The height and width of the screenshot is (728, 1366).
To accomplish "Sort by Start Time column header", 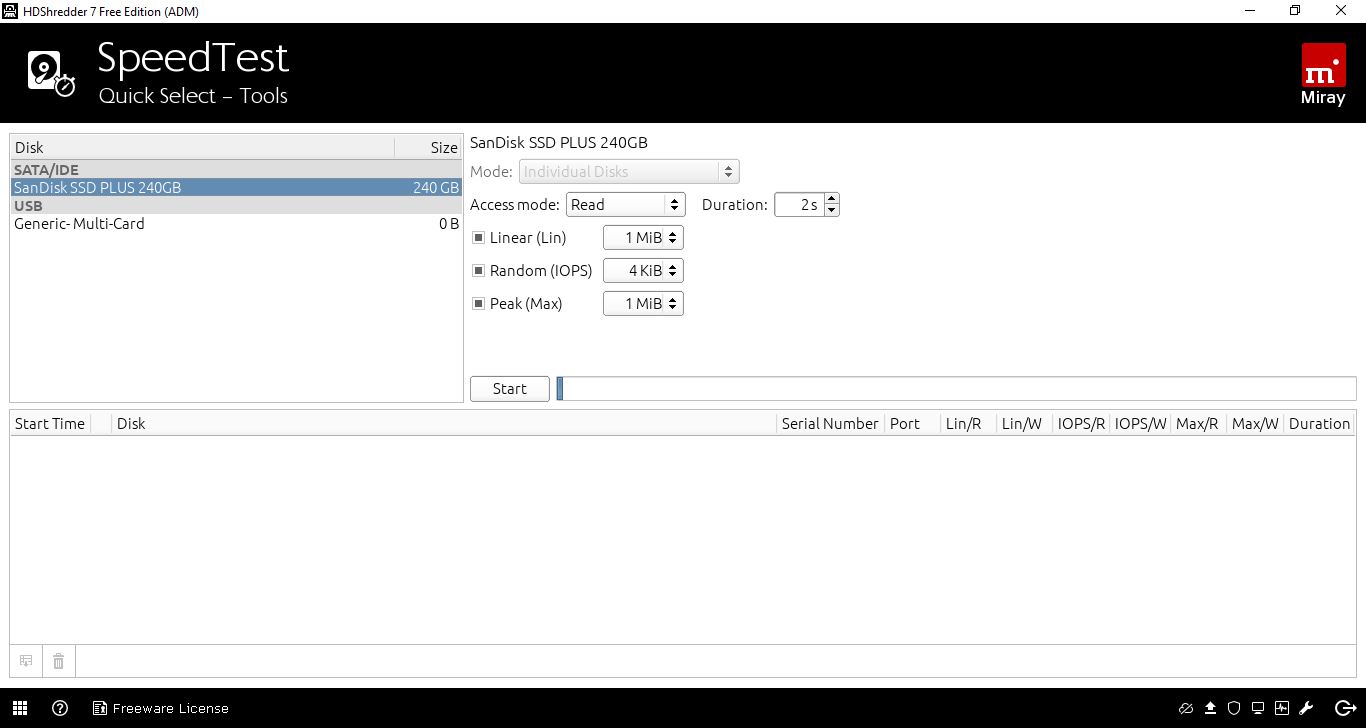I will tap(50, 423).
